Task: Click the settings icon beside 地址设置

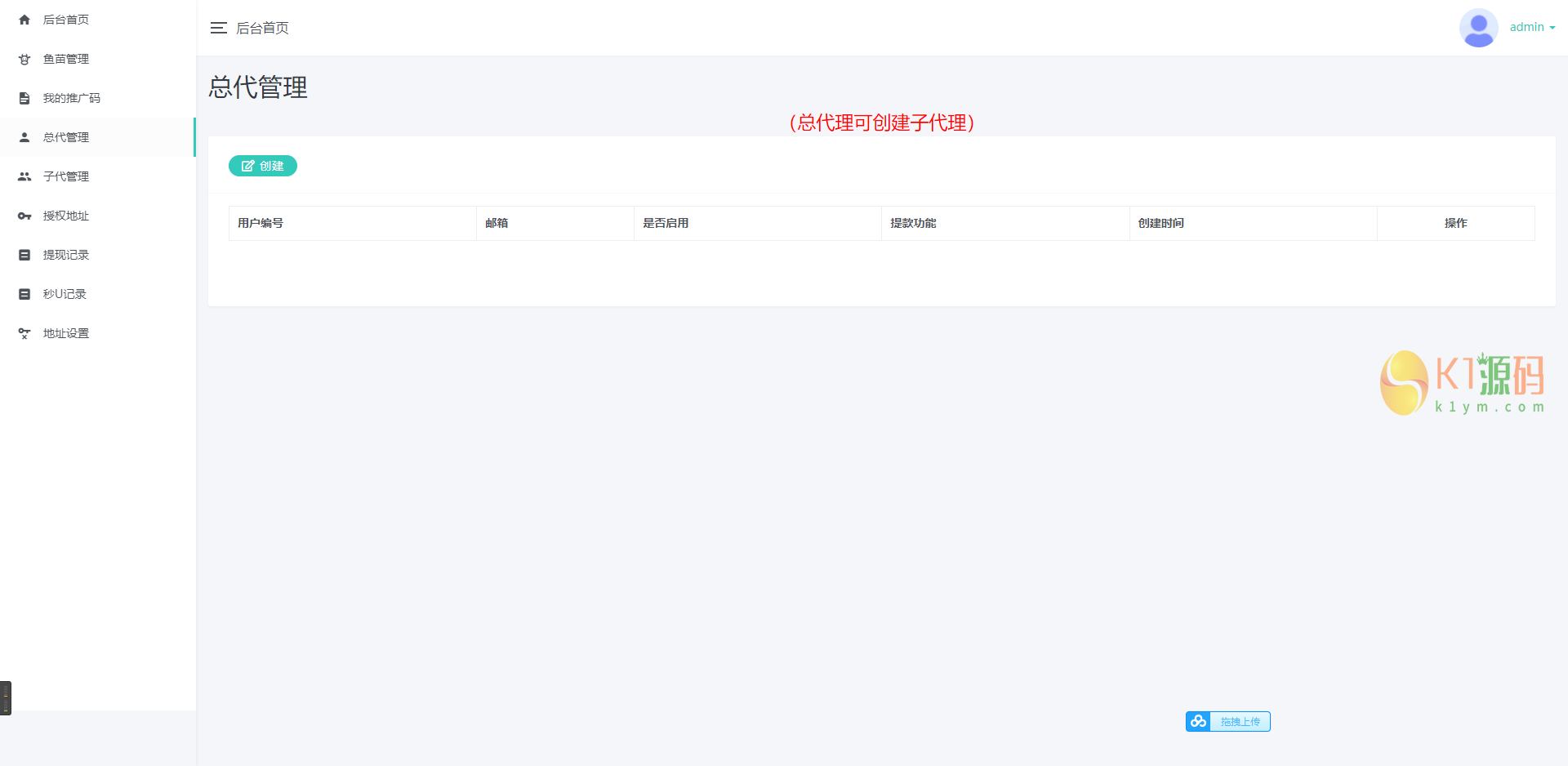Action: [x=24, y=333]
